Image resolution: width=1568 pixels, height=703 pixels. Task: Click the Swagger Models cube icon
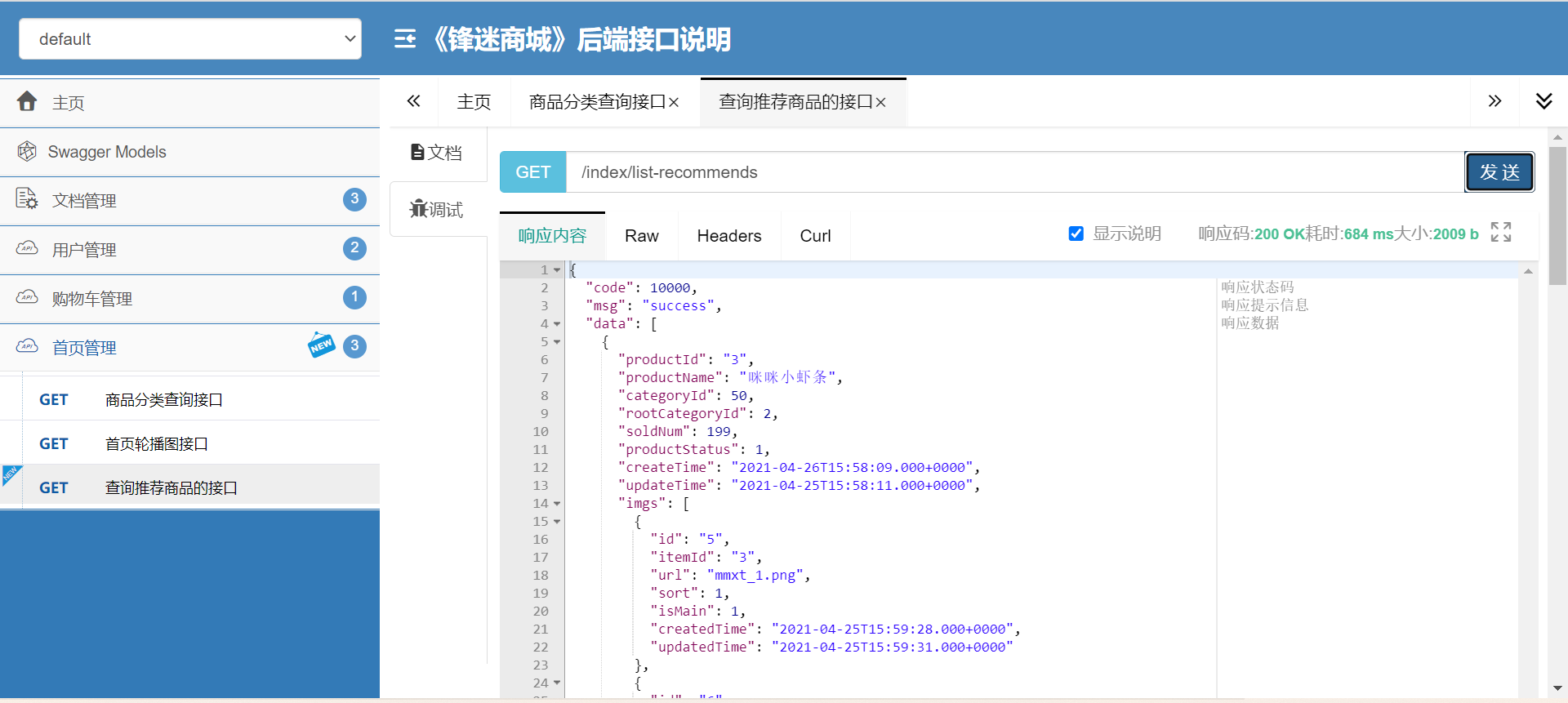coord(27,151)
